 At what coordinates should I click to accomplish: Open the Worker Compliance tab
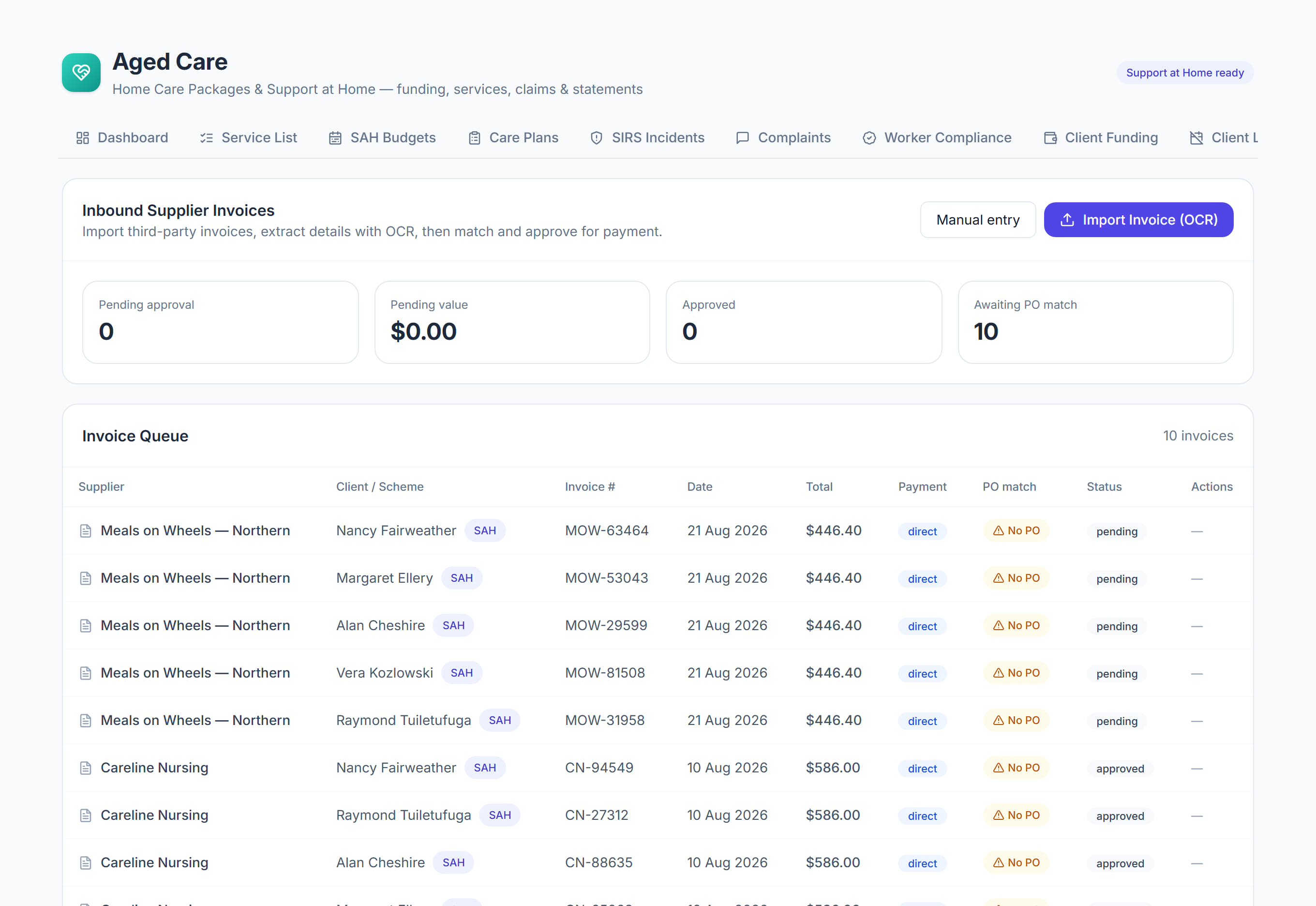point(938,138)
